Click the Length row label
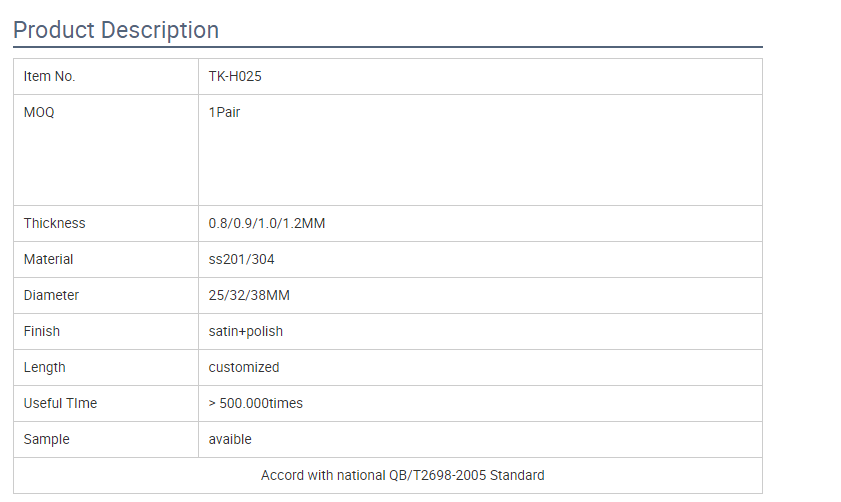Viewport: 841px width, 502px height. click(x=45, y=367)
